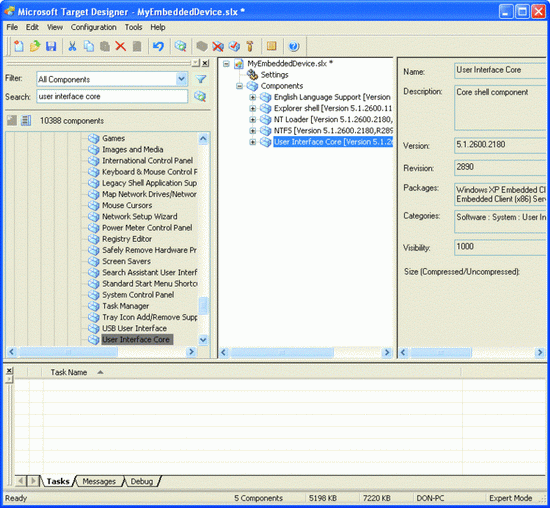Image resolution: width=550 pixels, height=508 pixels.
Task: Click the Task Name column header
Action: pyautogui.click(x=69, y=372)
